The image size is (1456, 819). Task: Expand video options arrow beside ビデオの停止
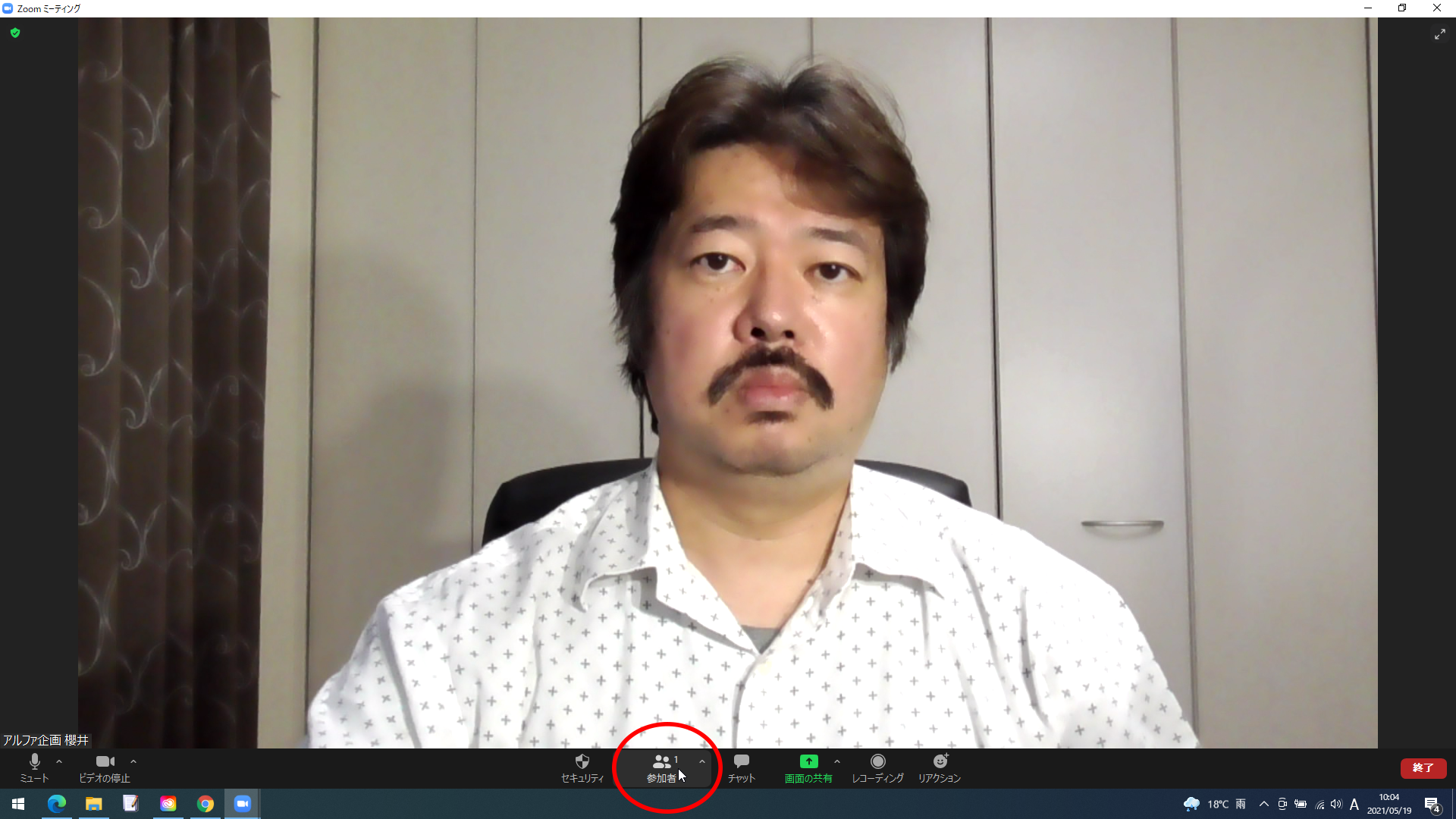coord(133,761)
